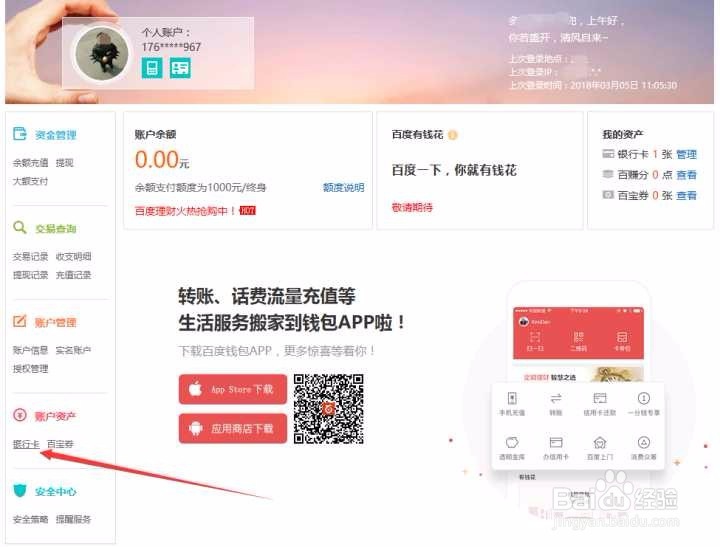The height and width of the screenshot is (547, 720).
Task: Open 账户信息 link
Action: pos(30,350)
